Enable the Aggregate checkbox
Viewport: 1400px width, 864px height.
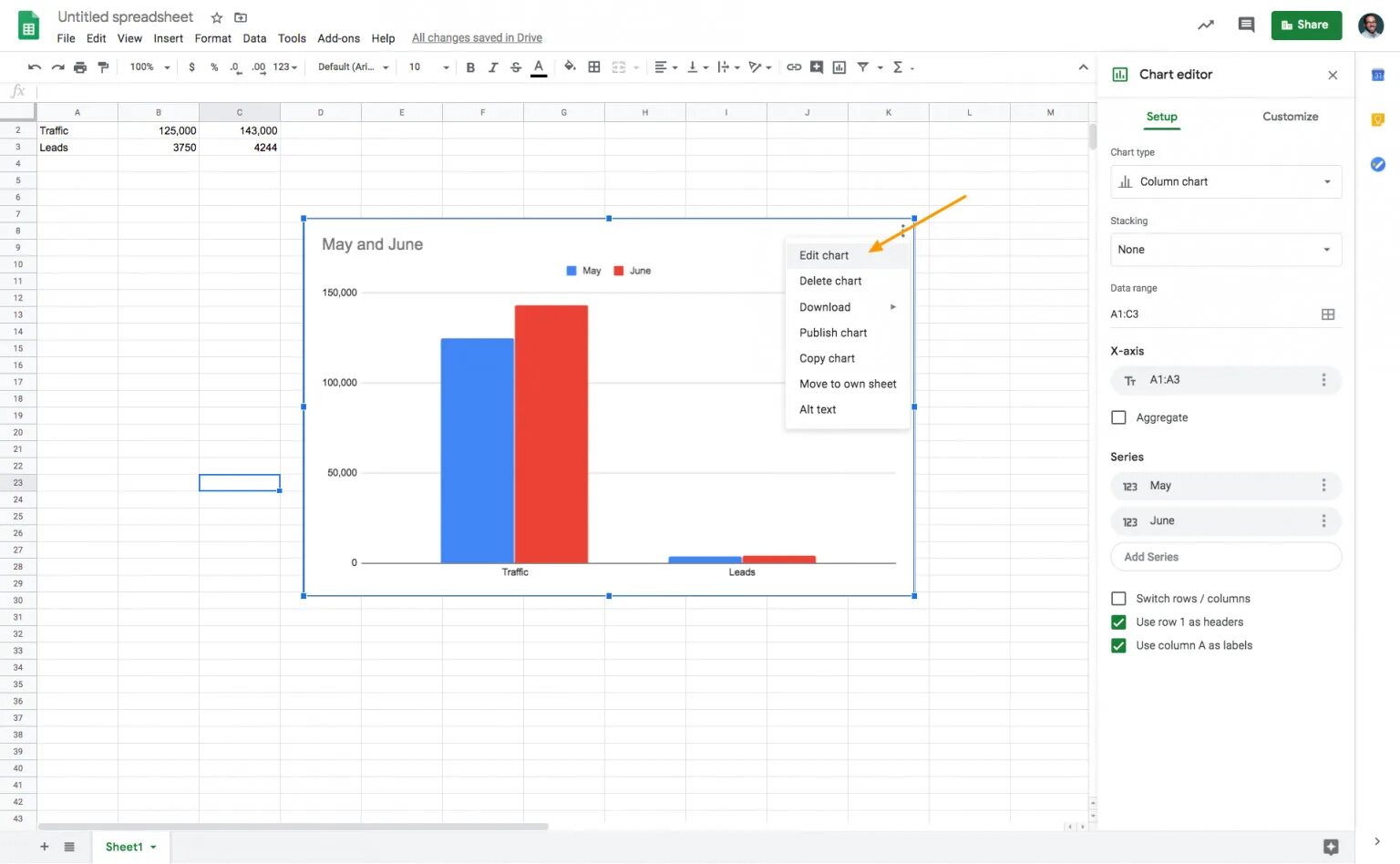click(1118, 417)
